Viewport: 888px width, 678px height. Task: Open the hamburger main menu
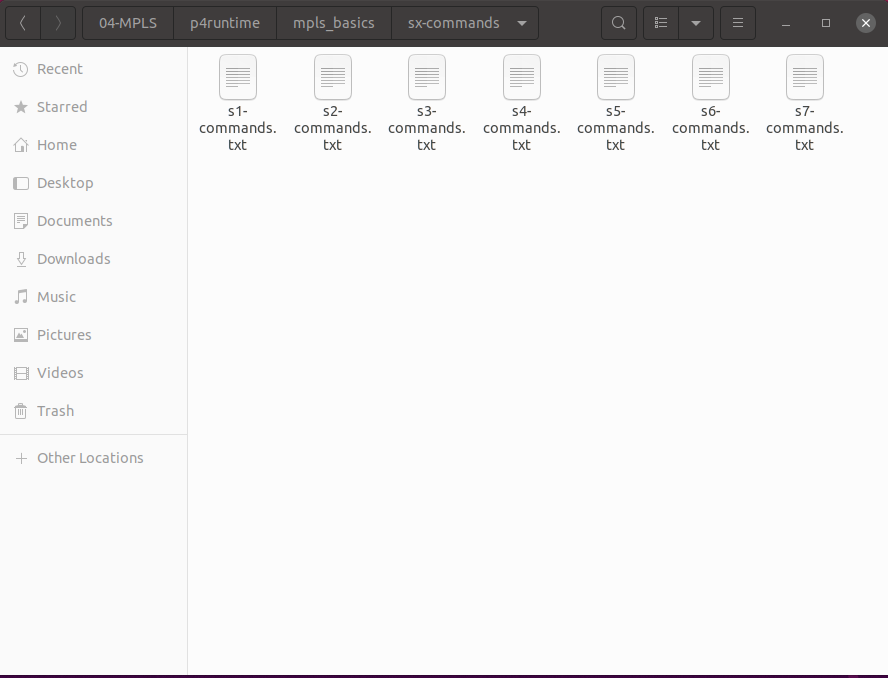coord(738,23)
